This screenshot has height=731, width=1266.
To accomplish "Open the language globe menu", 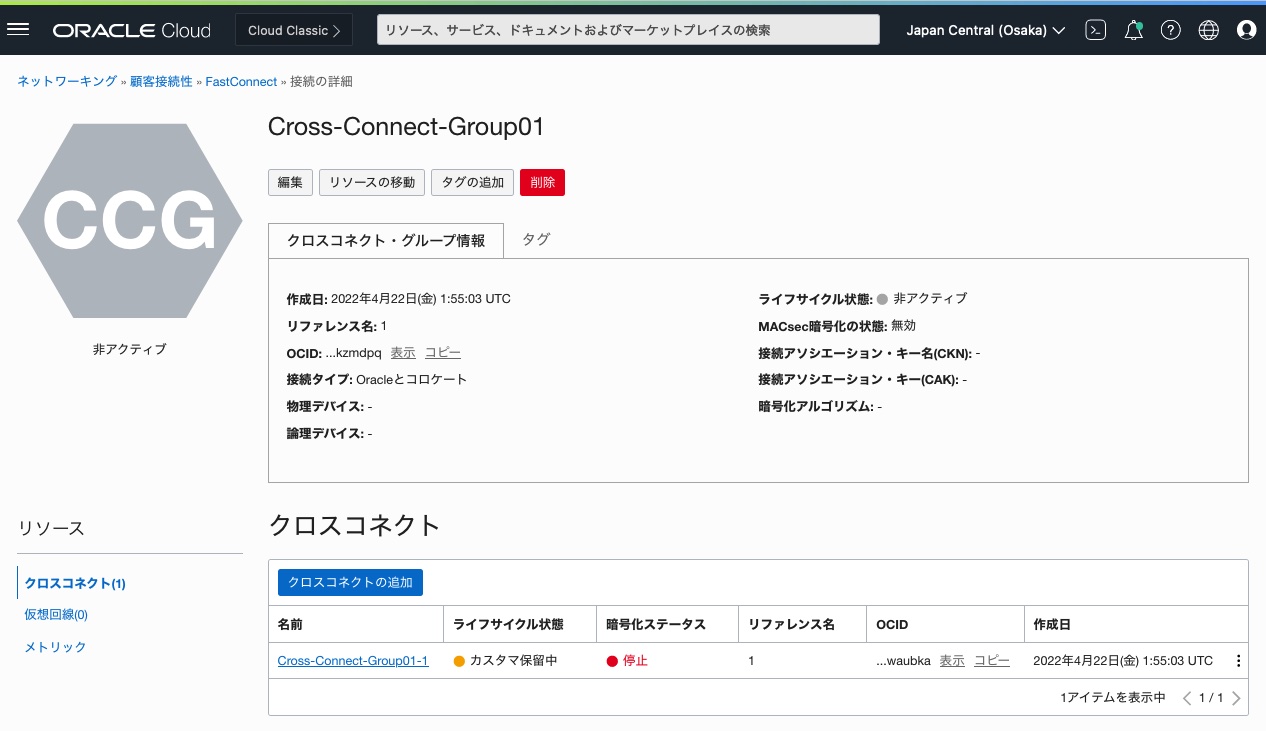I will click(x=1208, y=29).
